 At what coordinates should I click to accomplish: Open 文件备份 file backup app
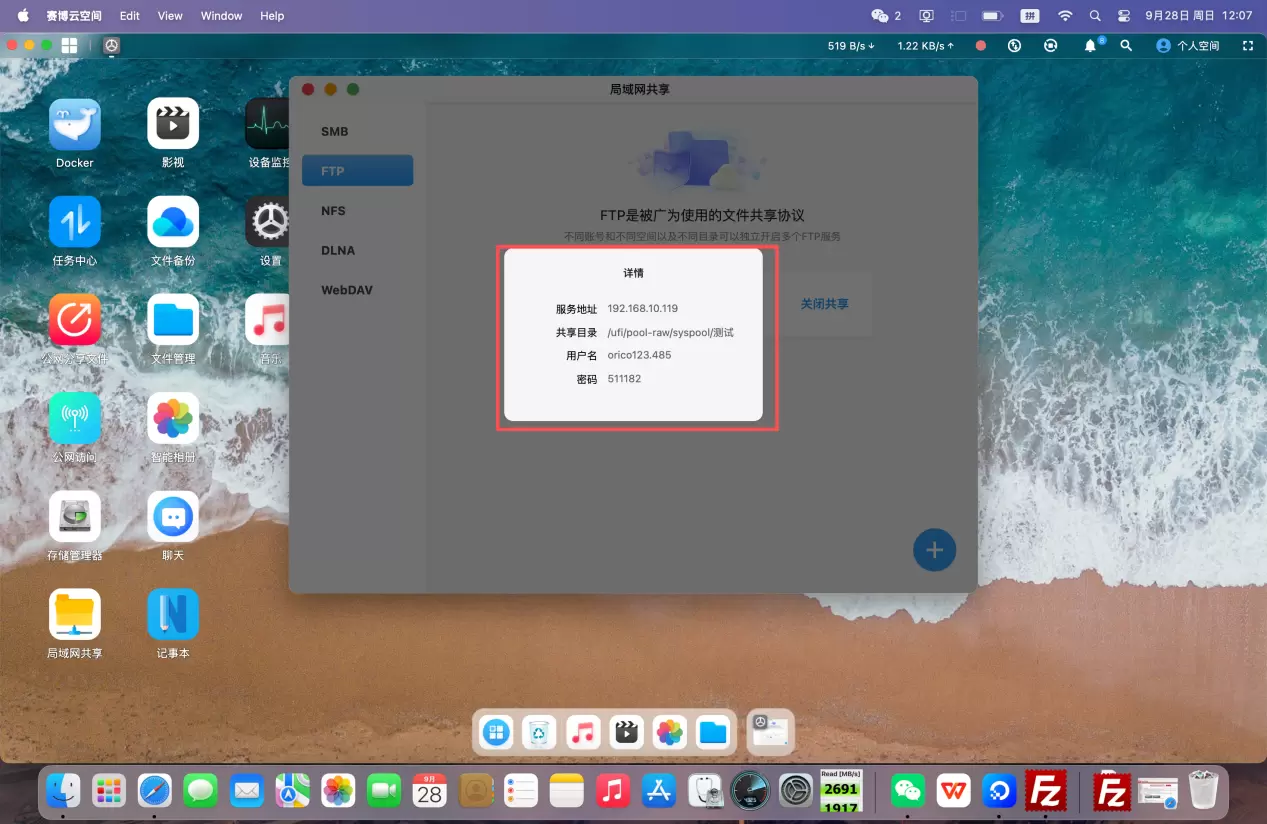tap(173, 222)
